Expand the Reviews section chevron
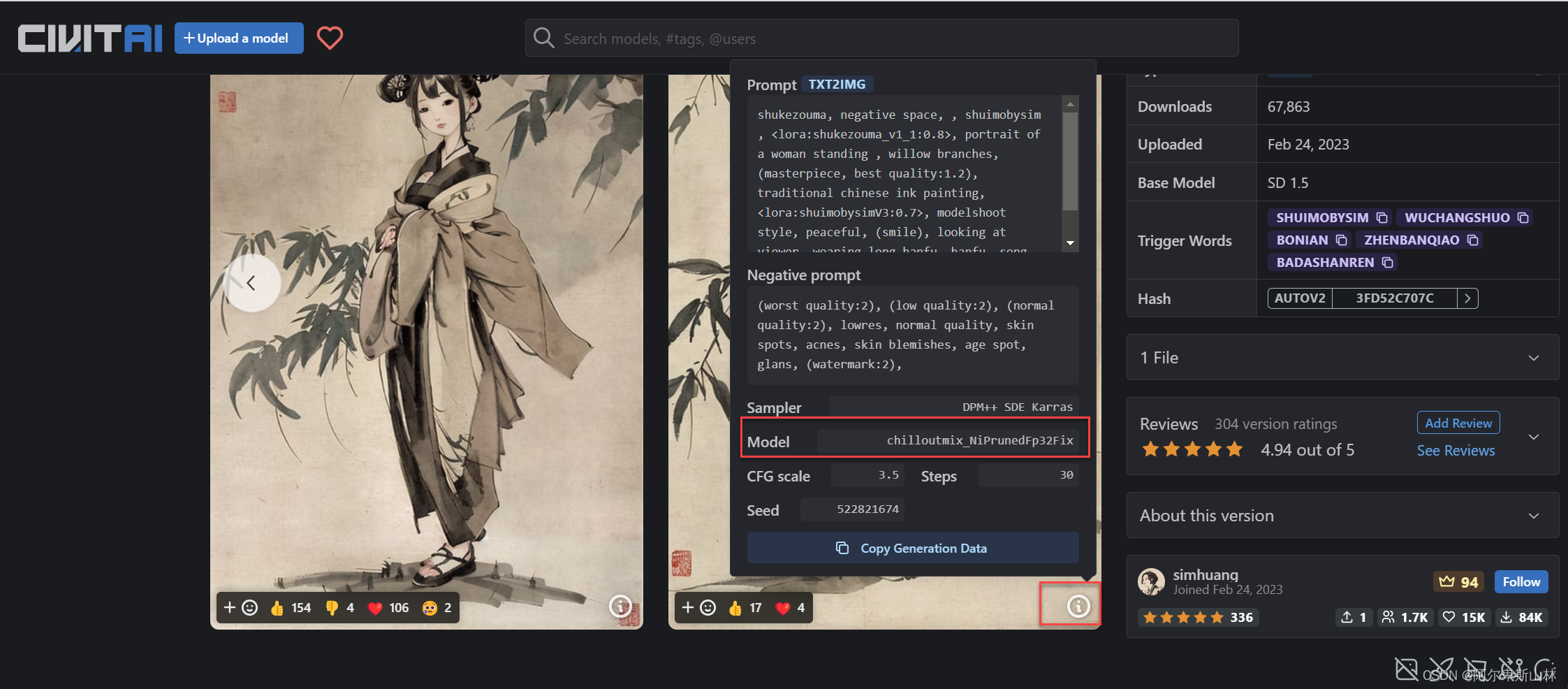This screenshot has width=1568, height=689. click(x=1534, y=437)
